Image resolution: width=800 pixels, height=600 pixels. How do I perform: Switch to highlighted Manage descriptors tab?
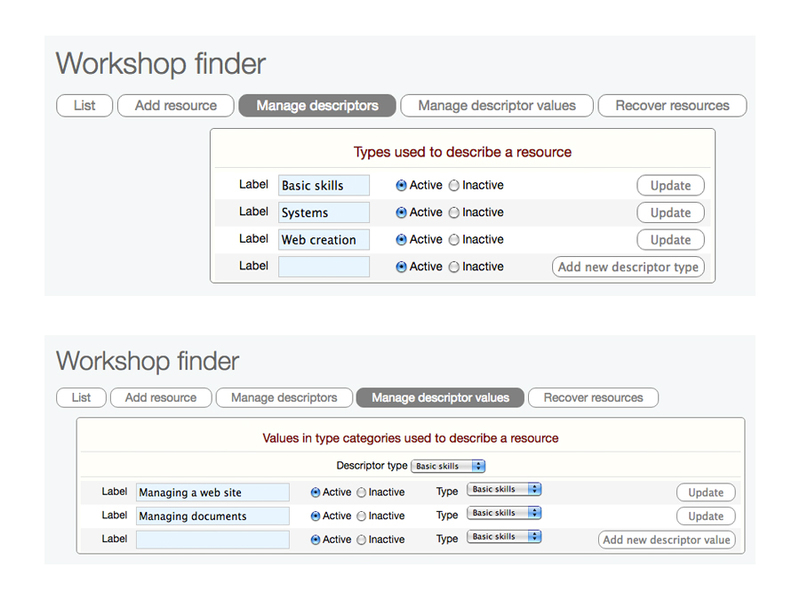(317, 105)
